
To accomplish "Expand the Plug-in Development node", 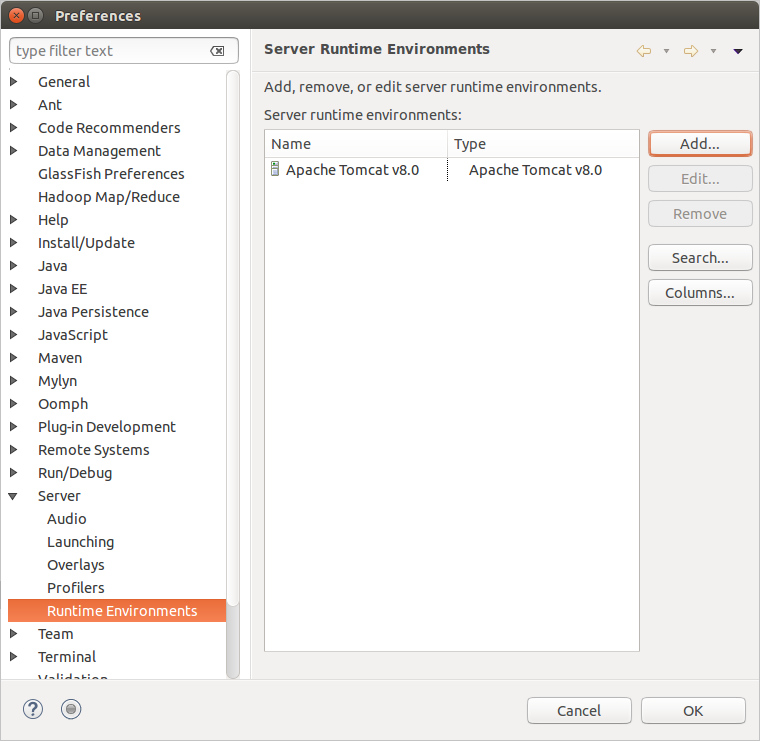I will [14, 426].
